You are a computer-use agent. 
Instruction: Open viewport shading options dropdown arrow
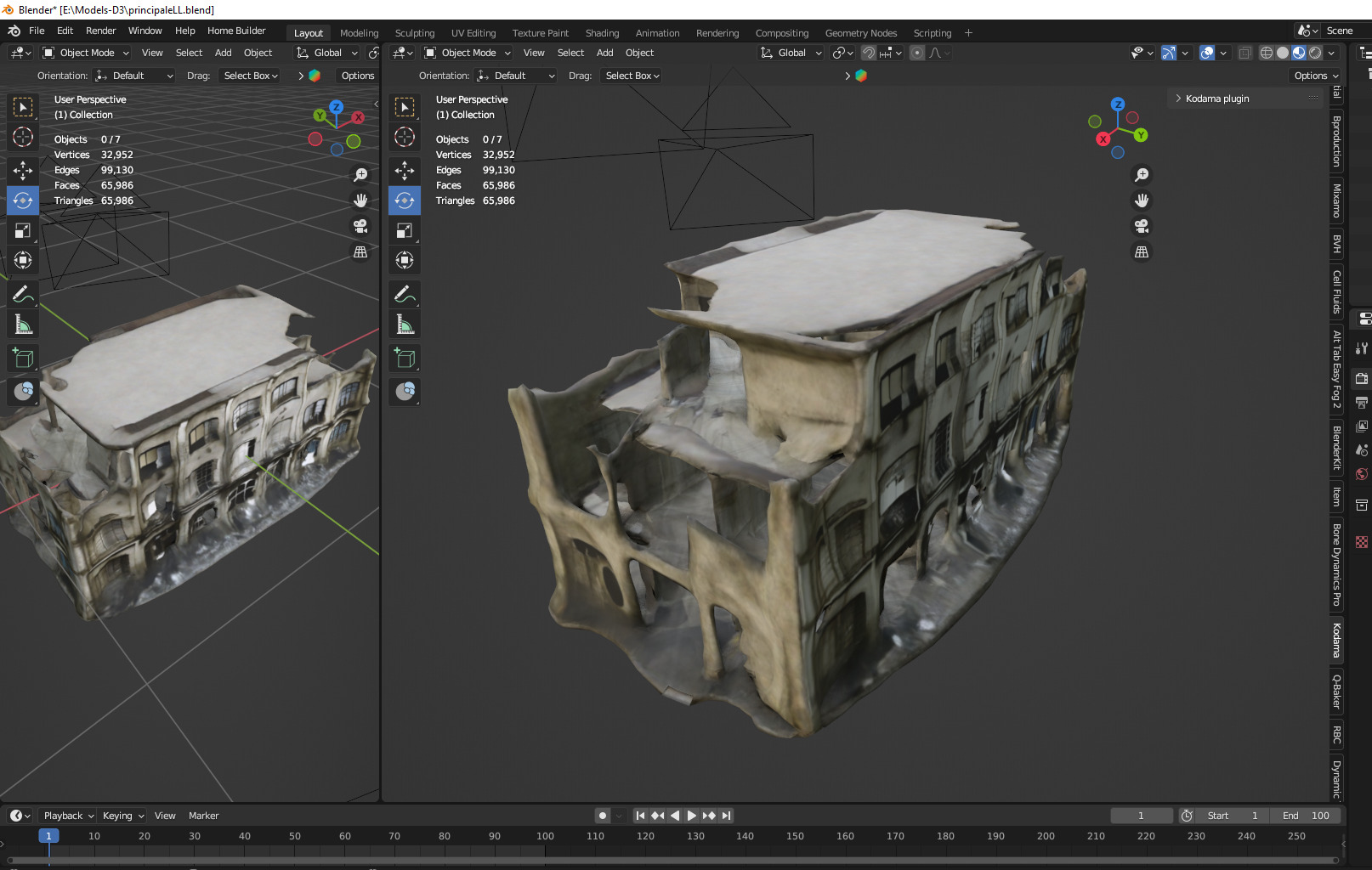(x=1332, y=53)
